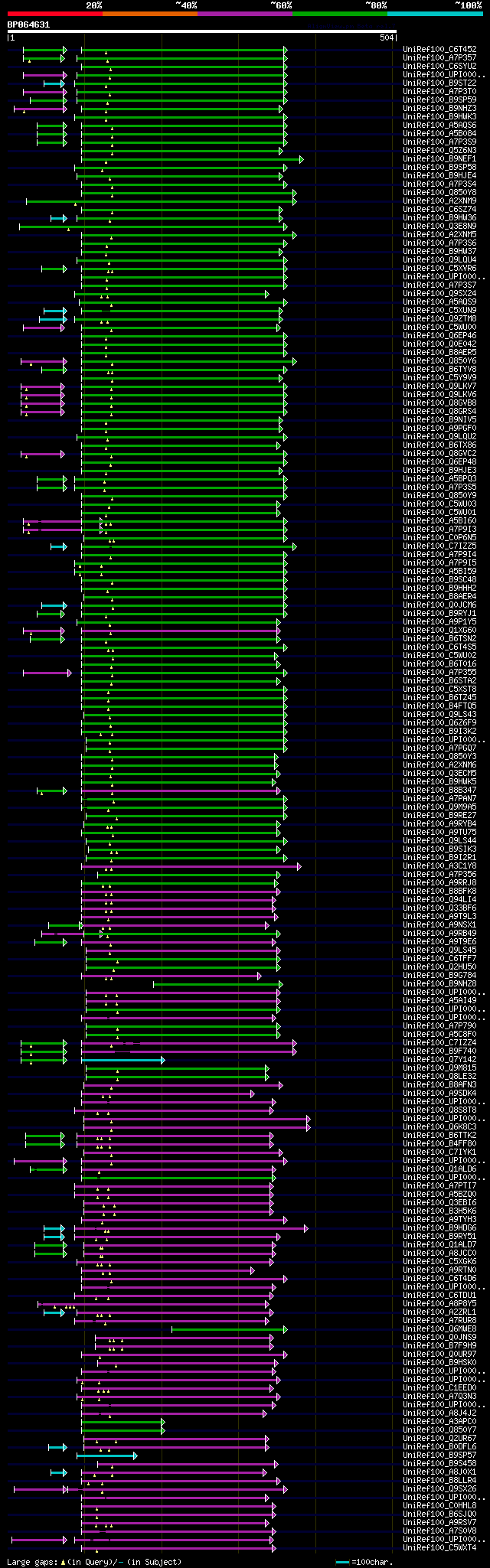Open hit UniRef100_A7P3T0
The height and width of the screenshot is (1568, 490).
click(439, 92)
